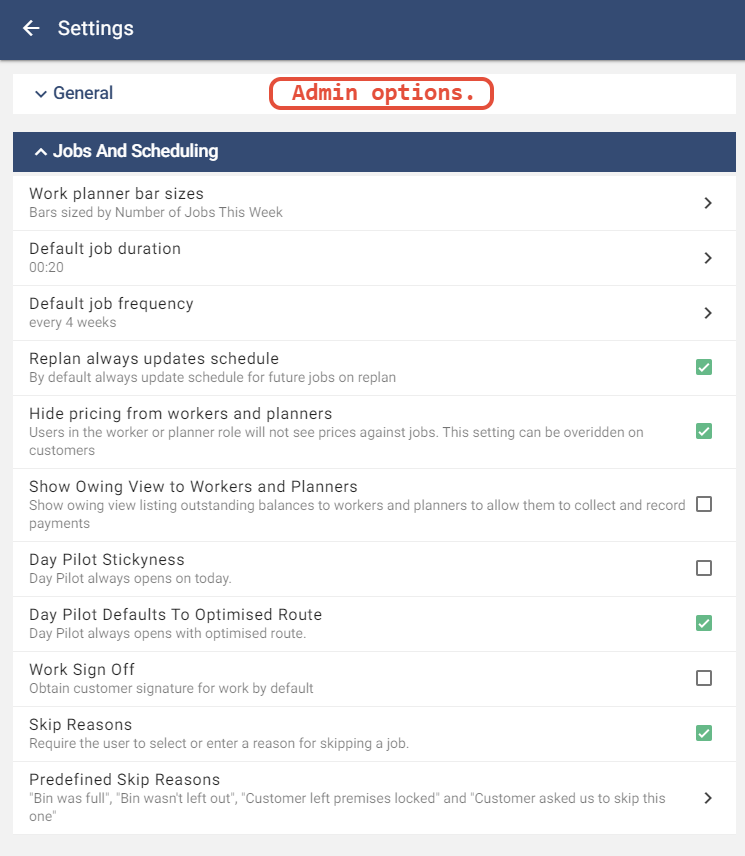Viewport: 745px width, 856px height.
Task: Tick the Day Pilot Stickyness checkbox
Action: (x=704, y=568)
